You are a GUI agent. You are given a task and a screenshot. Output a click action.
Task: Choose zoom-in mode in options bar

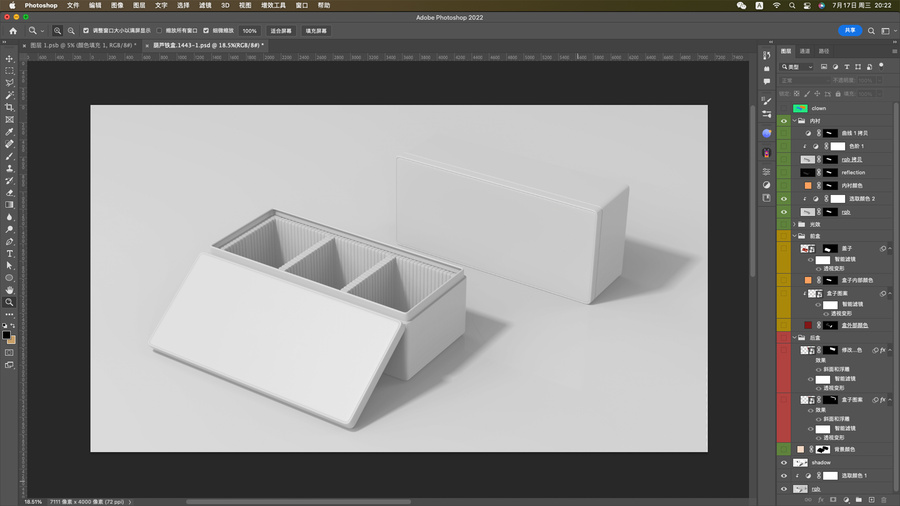click(57, 31)
